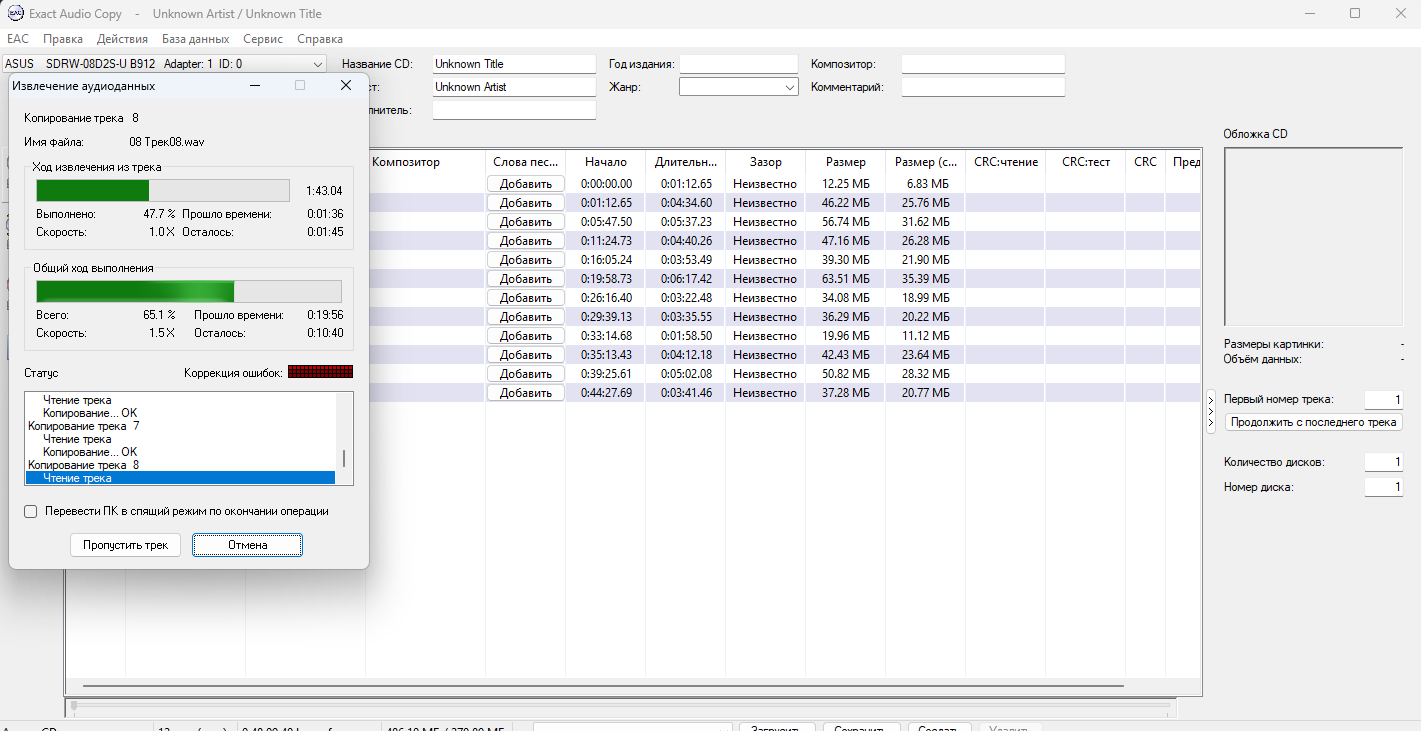Close the Извлечение аудиоданных dialog
The image size is (1421, 731).
coord(346,86)
